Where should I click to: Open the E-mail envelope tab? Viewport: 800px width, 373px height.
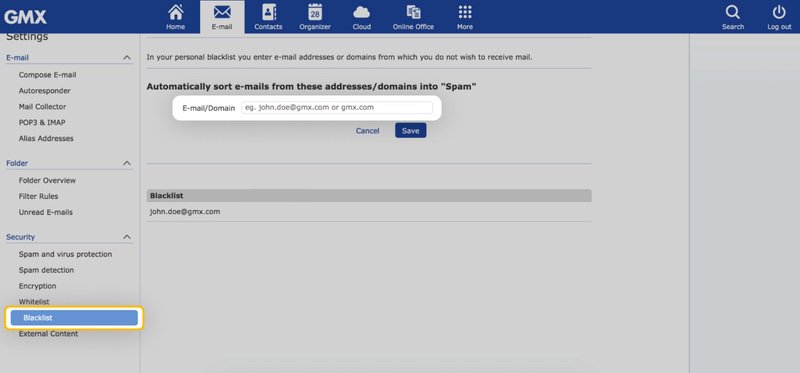(222, 17)
